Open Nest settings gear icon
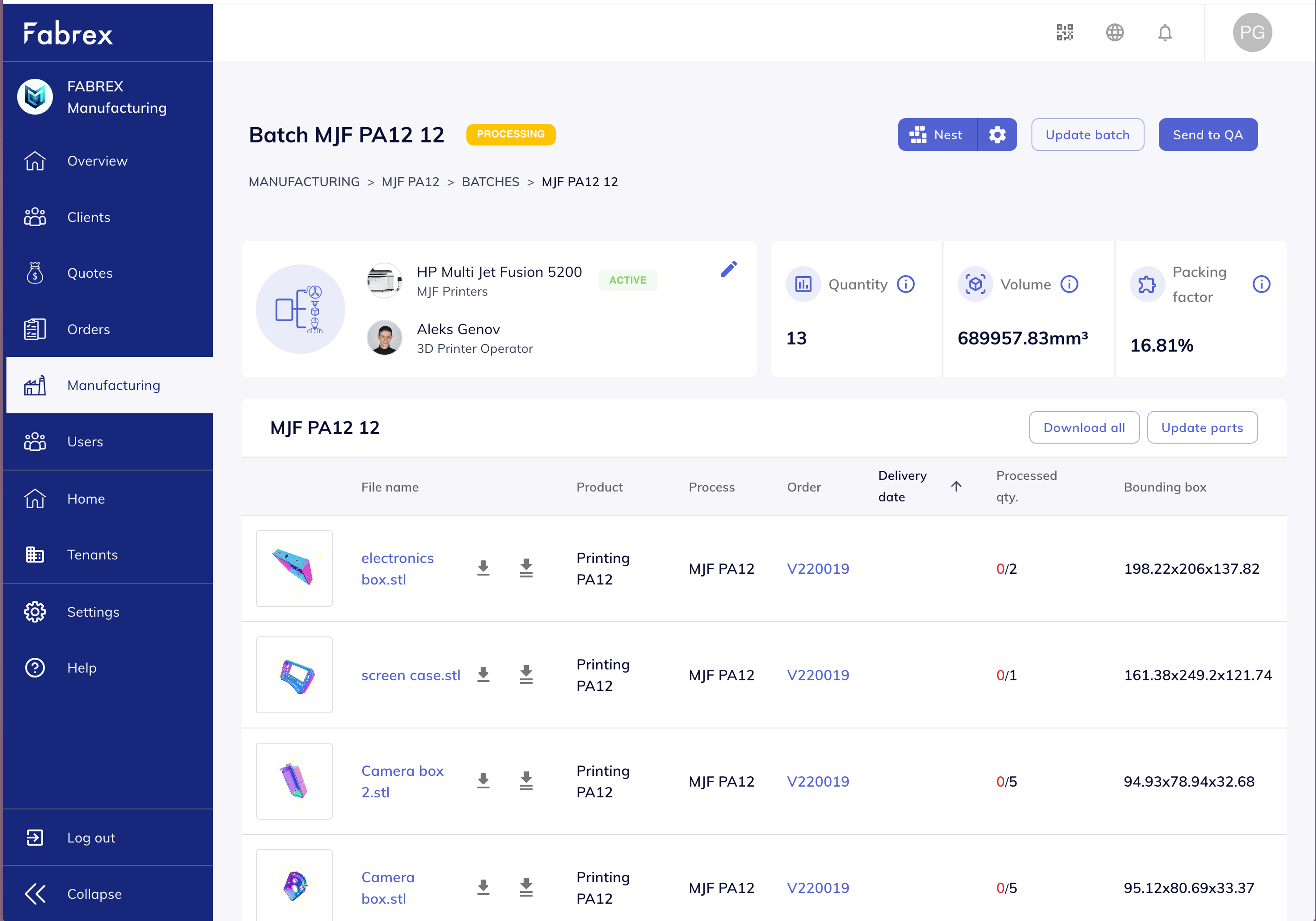The image size is (1316, 921). [997, 135]
